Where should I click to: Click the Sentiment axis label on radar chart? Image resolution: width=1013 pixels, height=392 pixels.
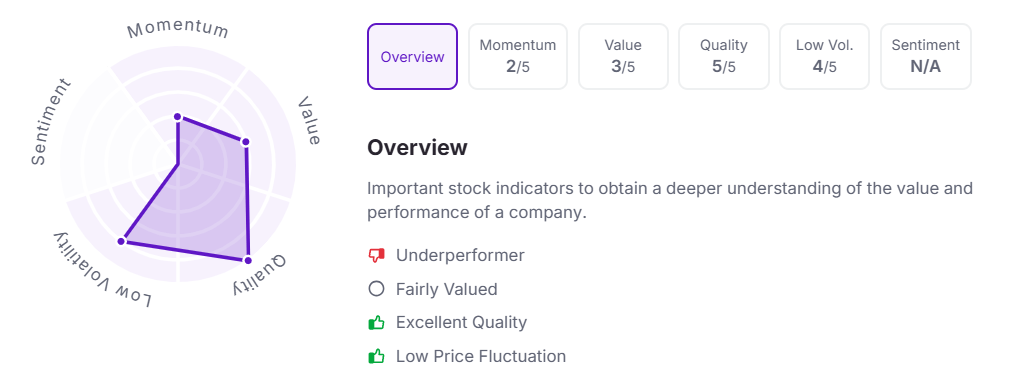point(50,121)
